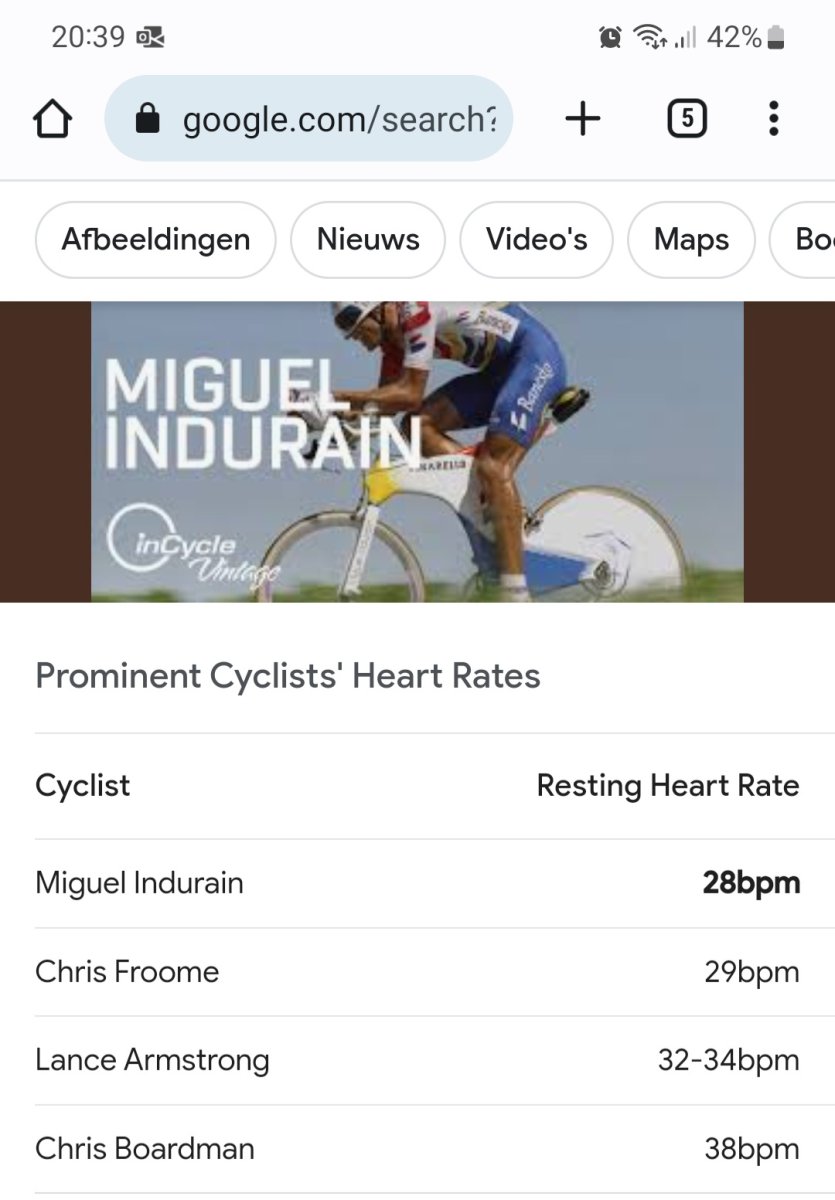Tap the lock icon in address bar
This screenshot has width=835, height=1200.
pos(147,120)
